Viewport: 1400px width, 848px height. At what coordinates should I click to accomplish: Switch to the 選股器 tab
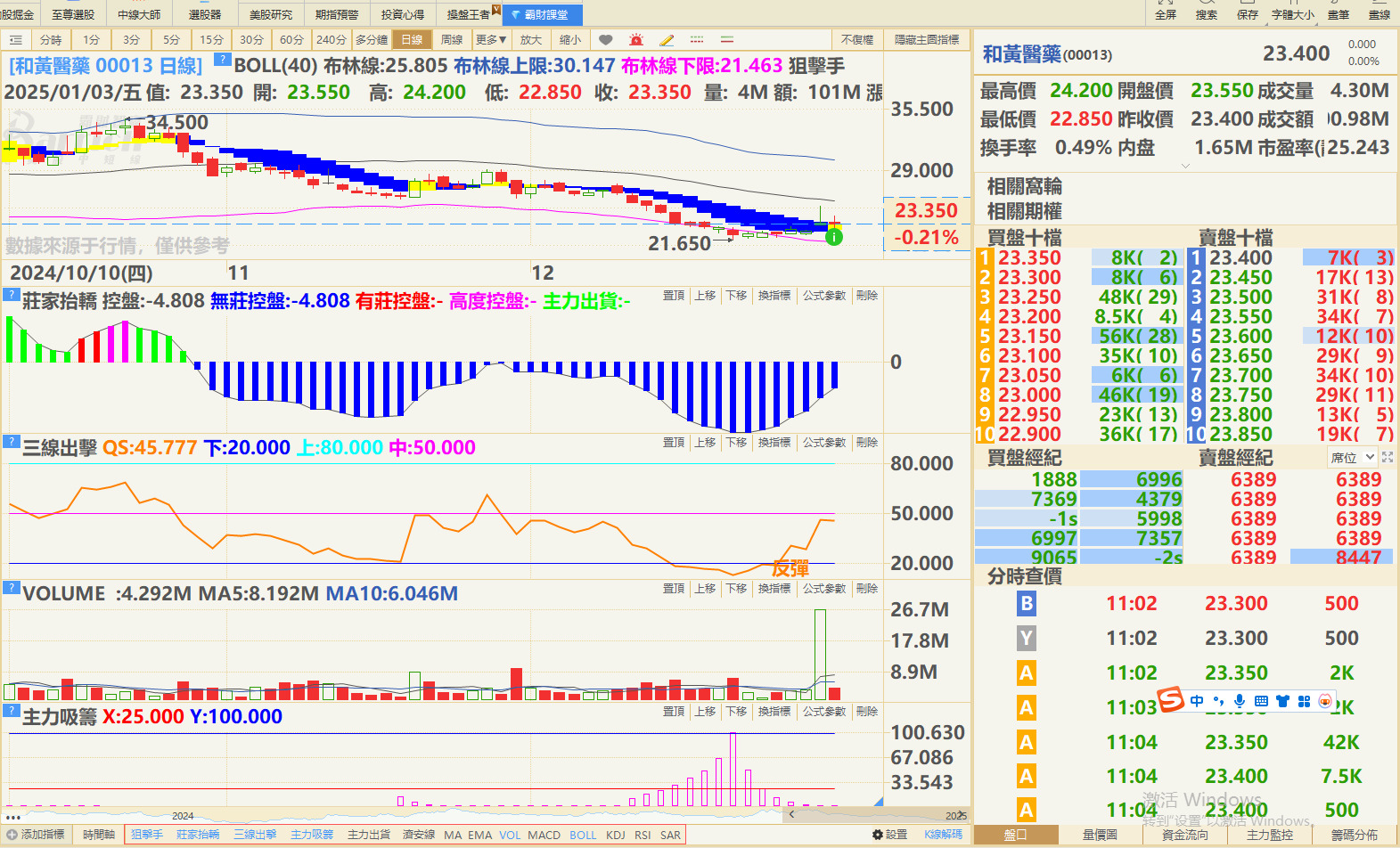tap(205, 14)
